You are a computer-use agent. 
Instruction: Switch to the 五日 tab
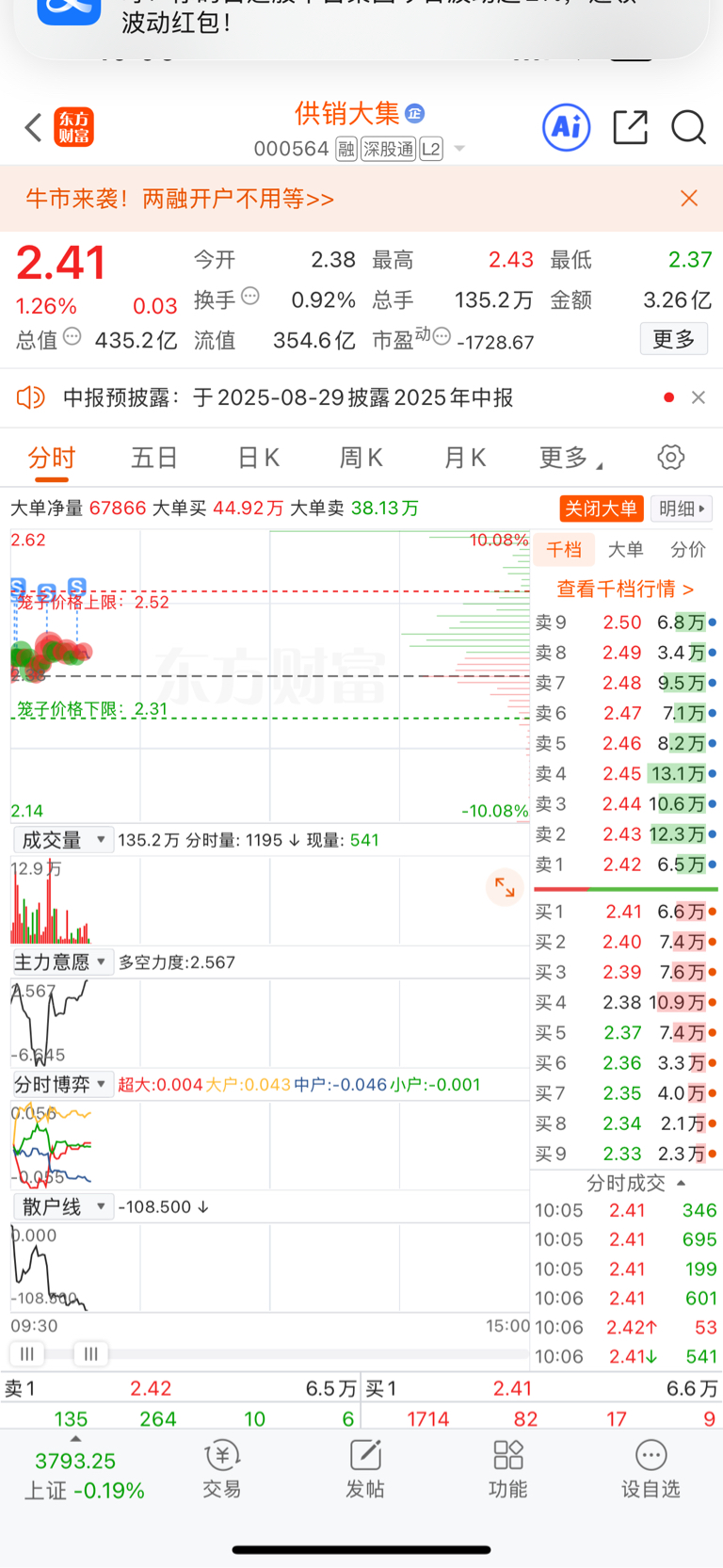(x=154, y=458)
